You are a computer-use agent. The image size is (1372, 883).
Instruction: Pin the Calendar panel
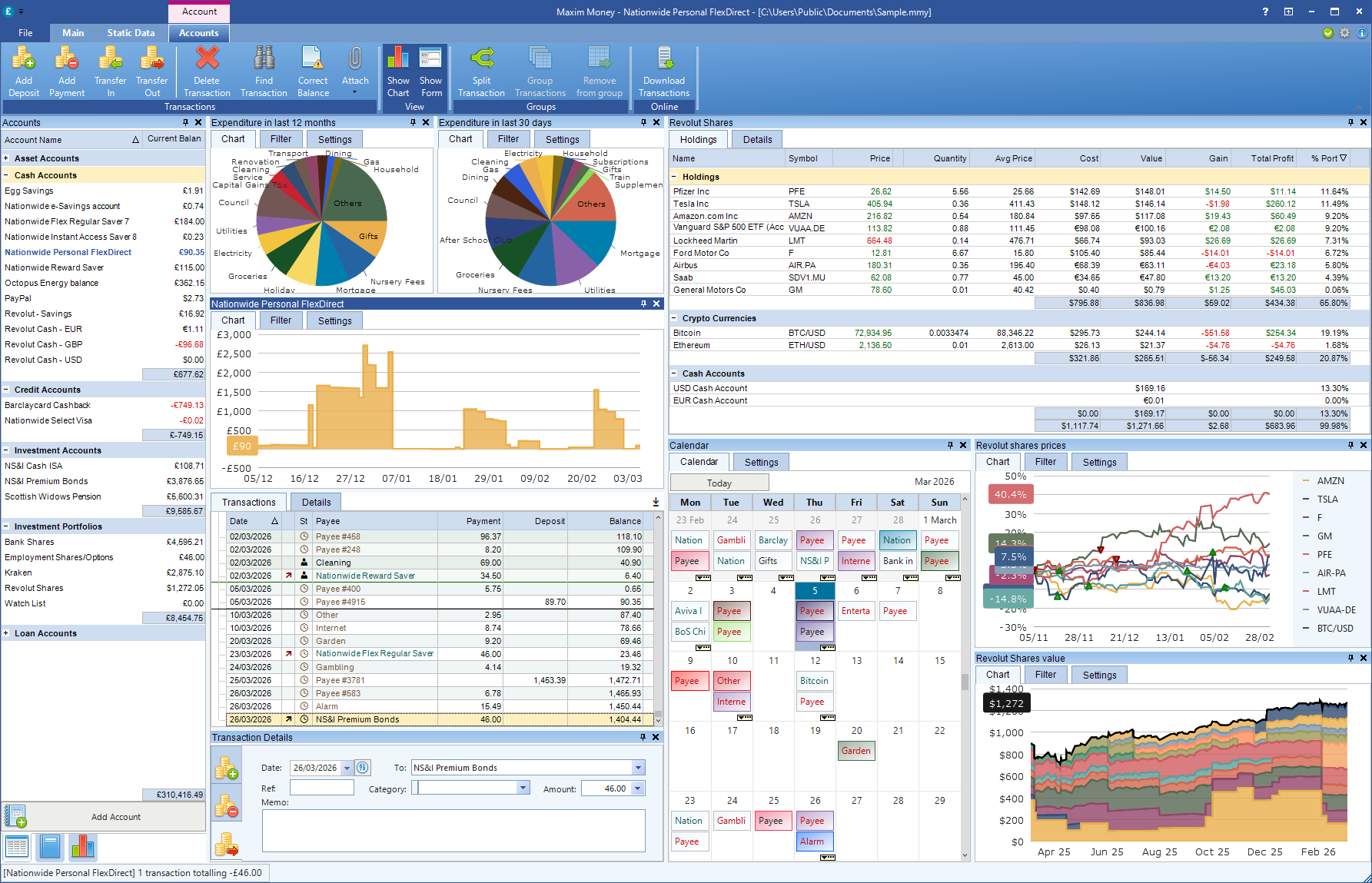point(952,445)
